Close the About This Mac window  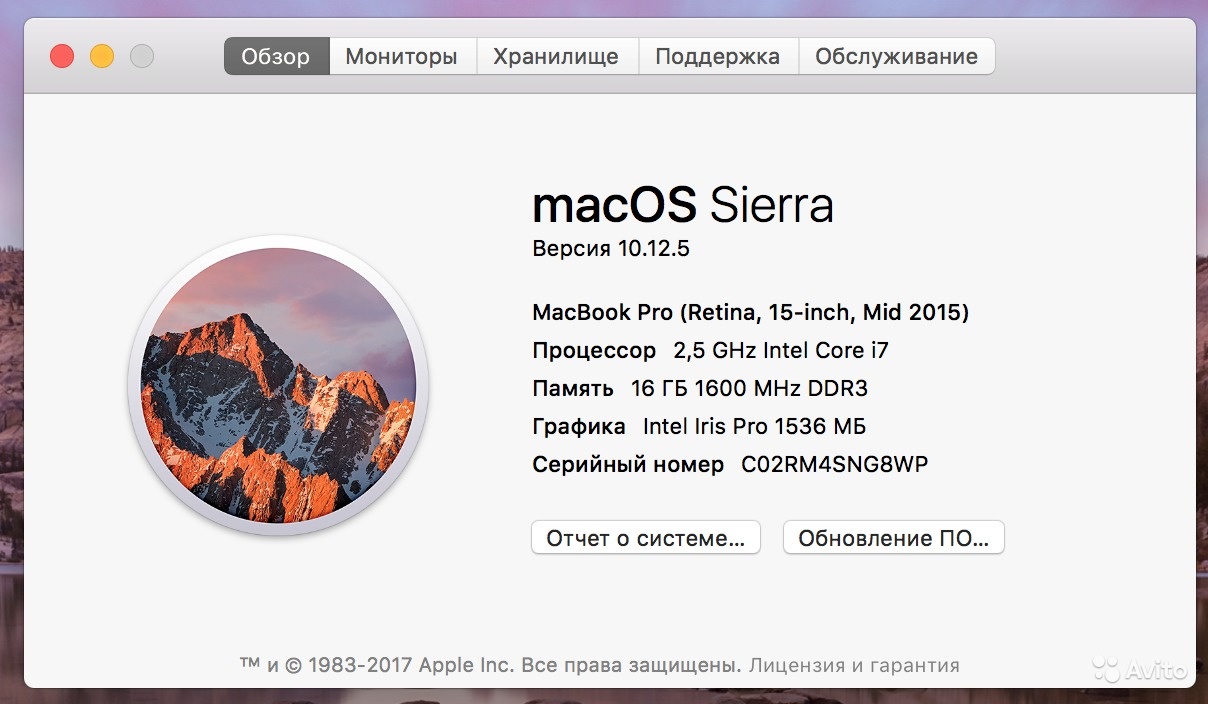coord(62,56)
